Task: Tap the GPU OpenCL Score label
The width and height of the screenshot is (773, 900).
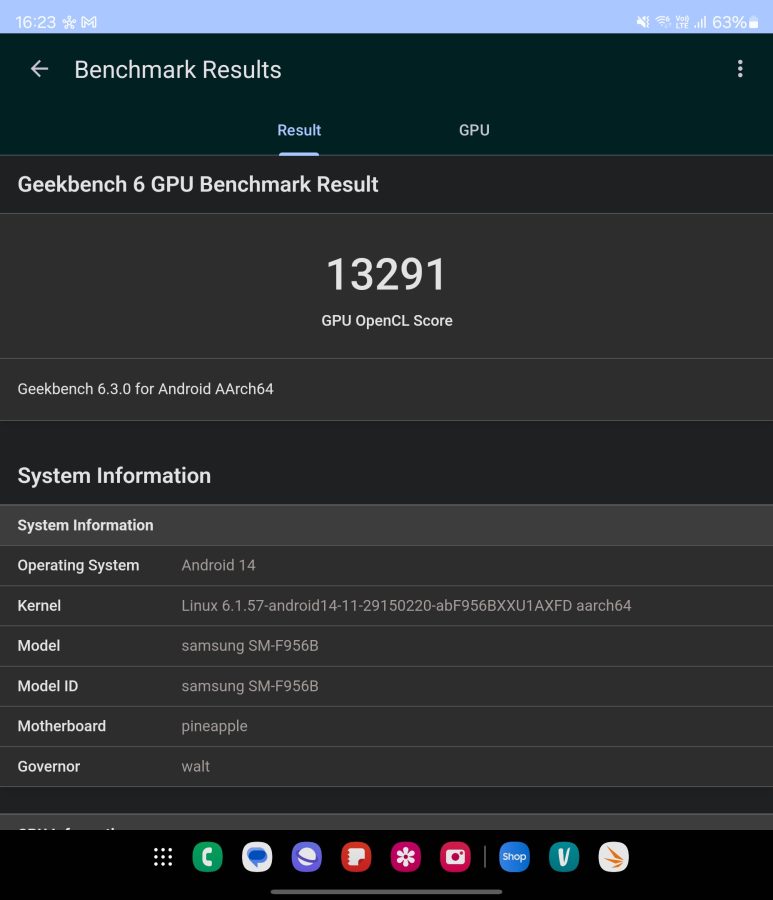Action: (x=387, y=320)
